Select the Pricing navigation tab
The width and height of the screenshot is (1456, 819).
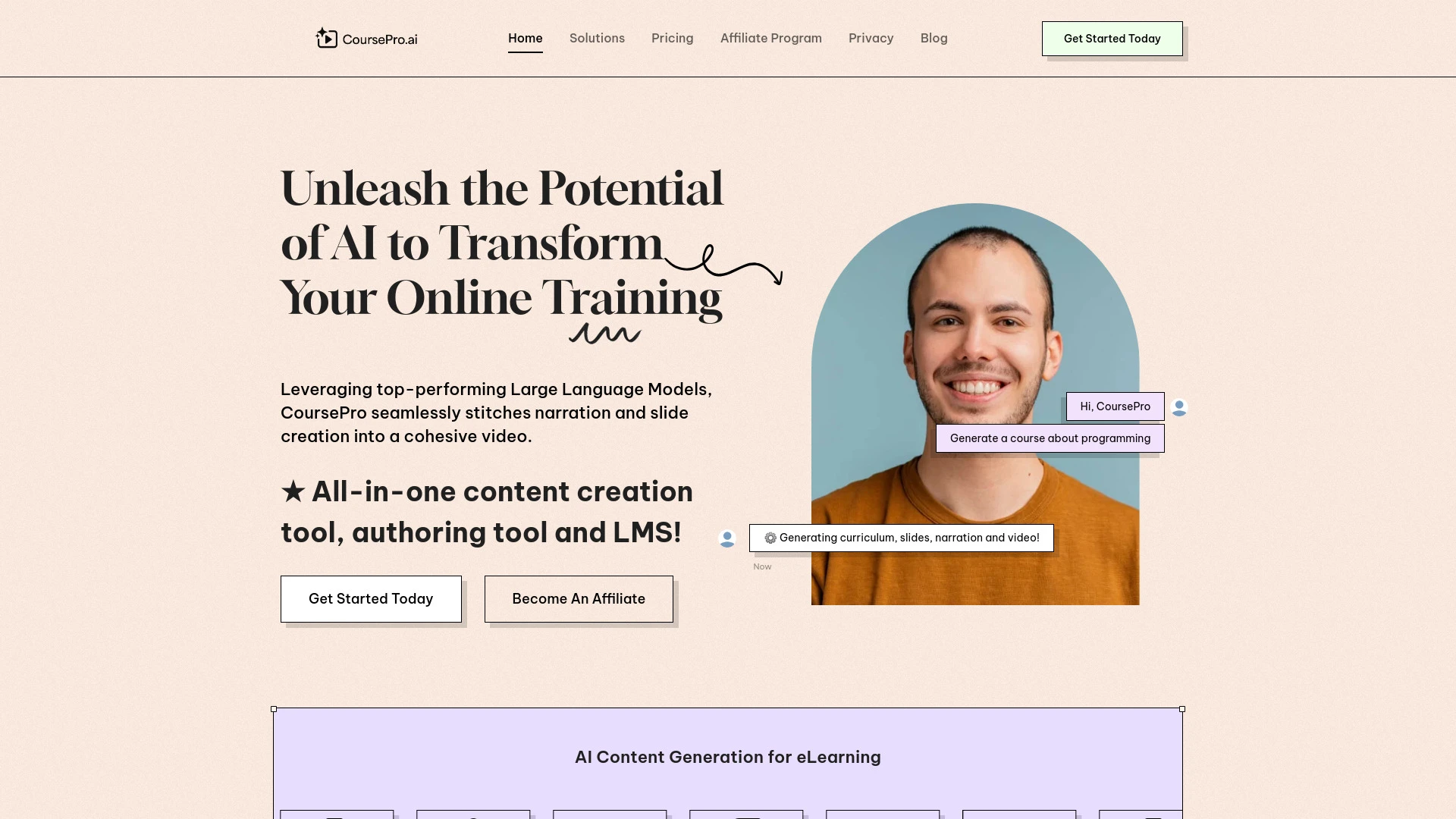click(x=672, y=38)
